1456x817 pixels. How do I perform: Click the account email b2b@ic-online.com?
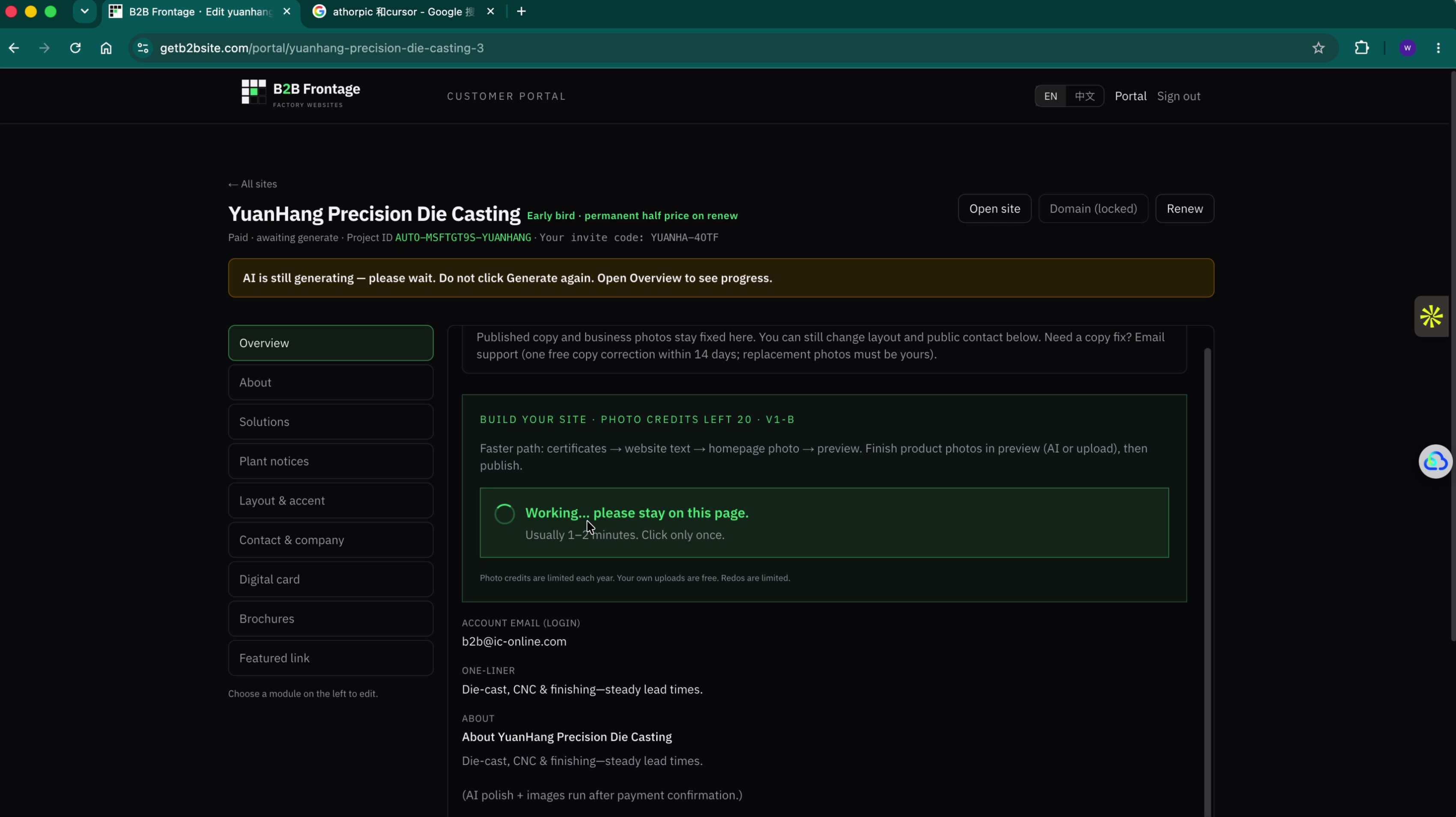(x=514, y=641)
